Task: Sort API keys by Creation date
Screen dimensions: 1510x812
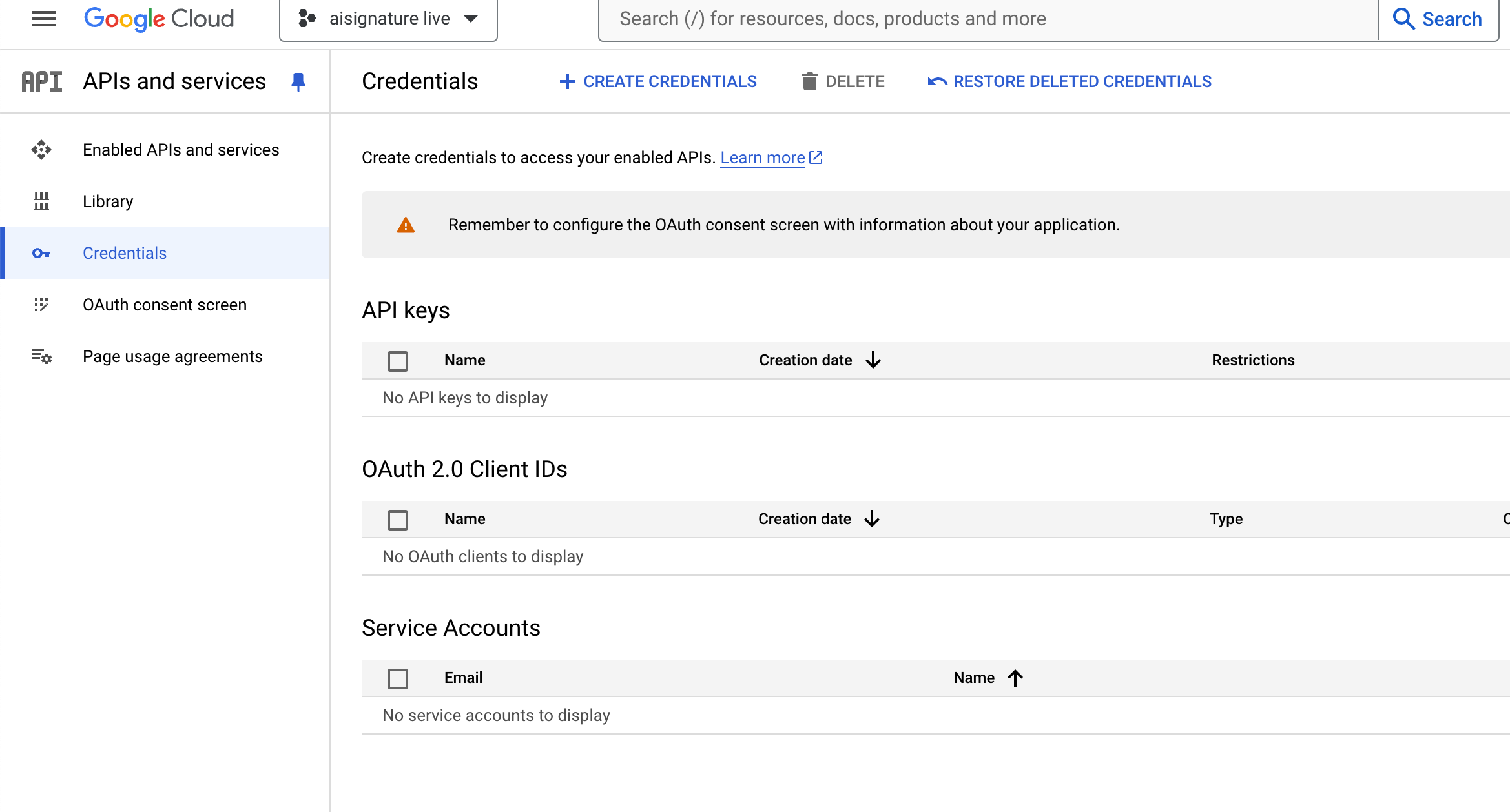Action: click(x=820, y=360)
